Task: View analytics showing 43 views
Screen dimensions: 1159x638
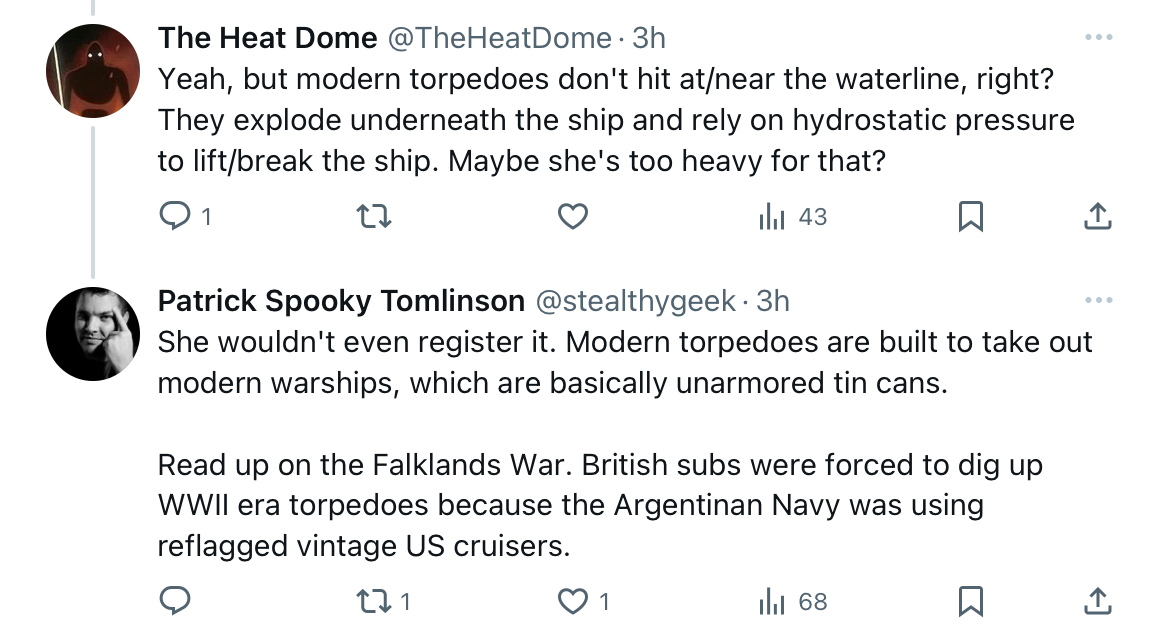Action: (x=792, y=217)
